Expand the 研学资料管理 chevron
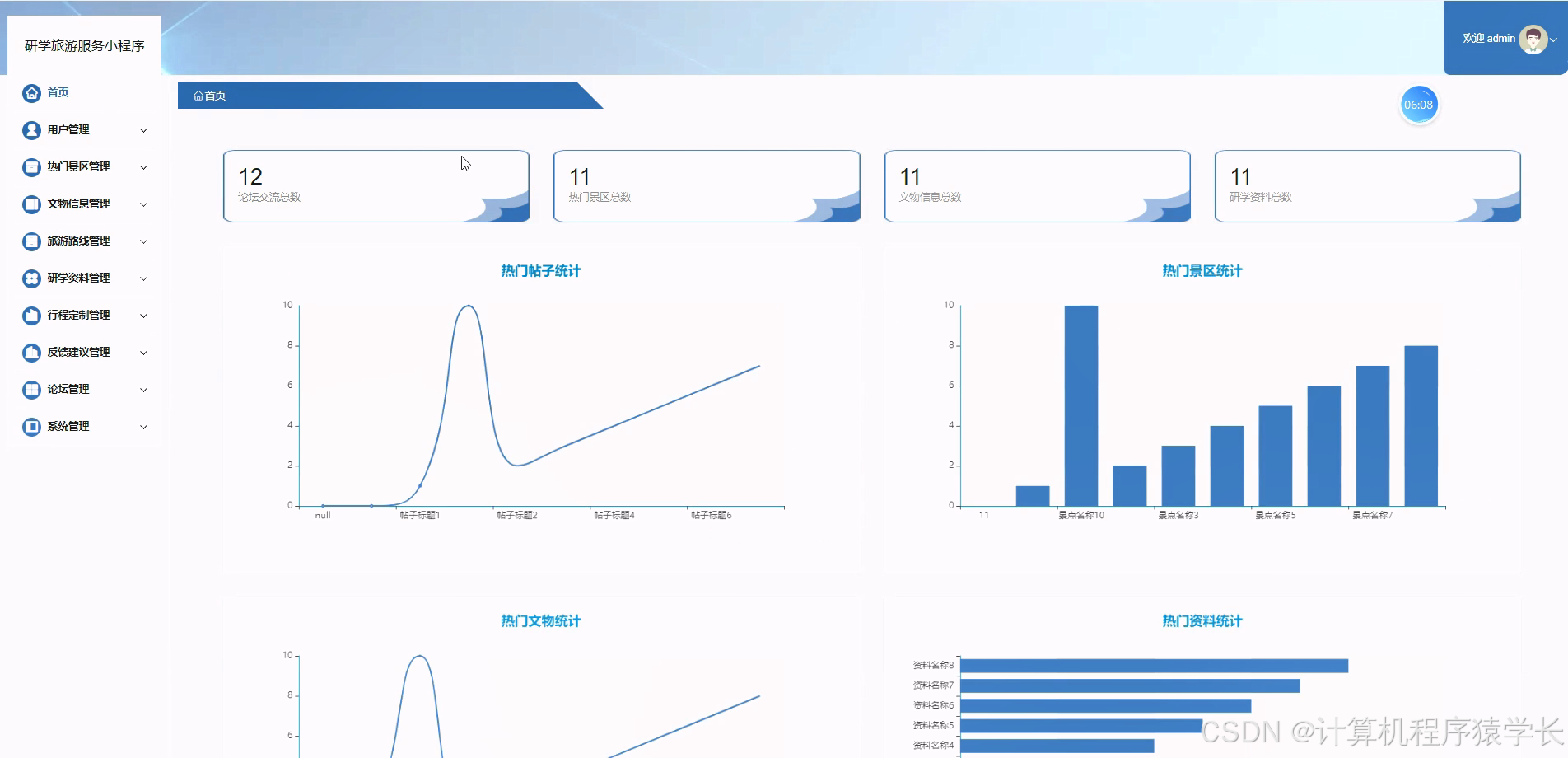This screenshot has height=758, width=1568. pyautogui.click(x=143, y=278)
